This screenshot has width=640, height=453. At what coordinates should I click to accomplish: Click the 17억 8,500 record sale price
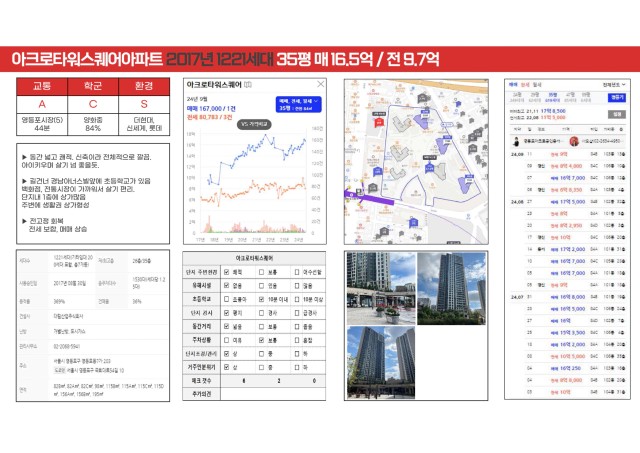[553, 111]
